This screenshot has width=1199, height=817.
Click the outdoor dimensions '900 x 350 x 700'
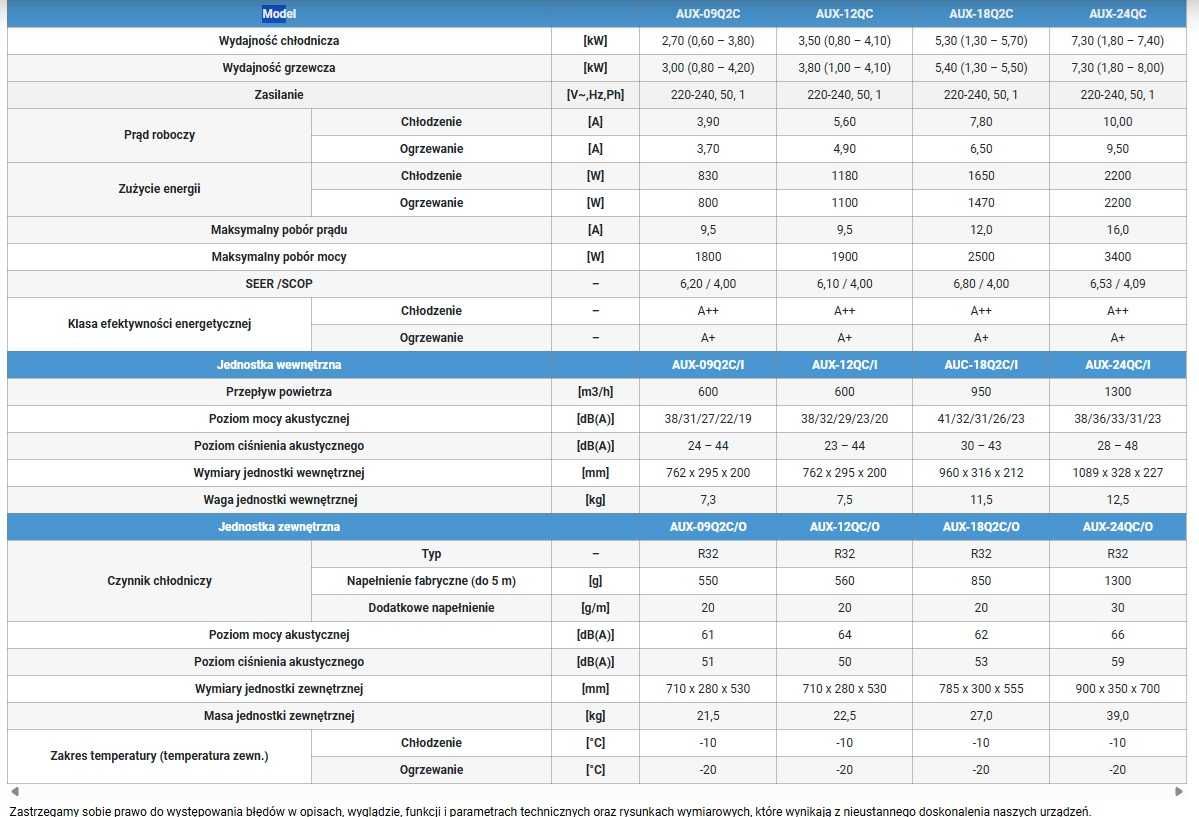1118,688
